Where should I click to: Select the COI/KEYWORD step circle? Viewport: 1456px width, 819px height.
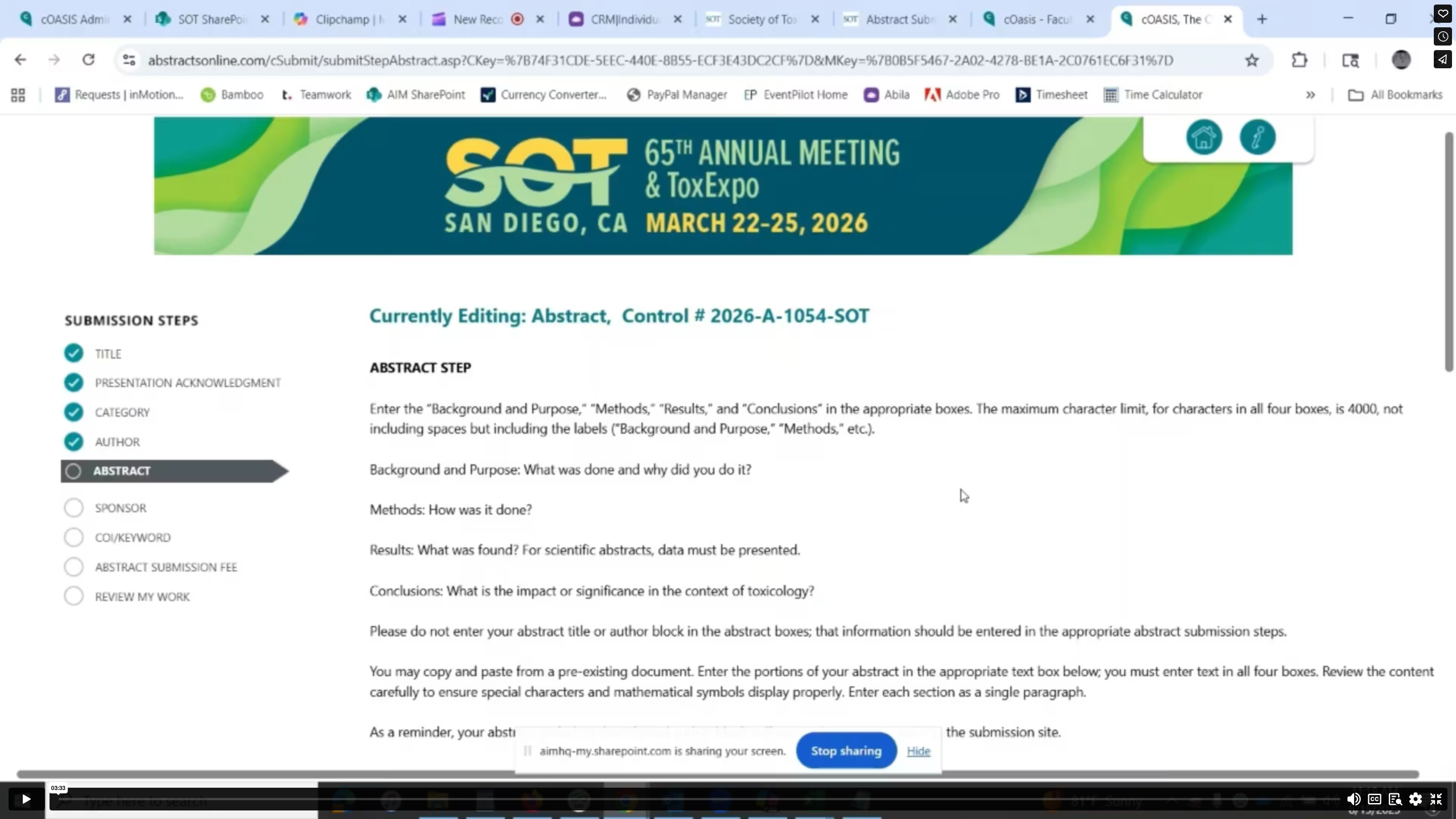(73, 537)
